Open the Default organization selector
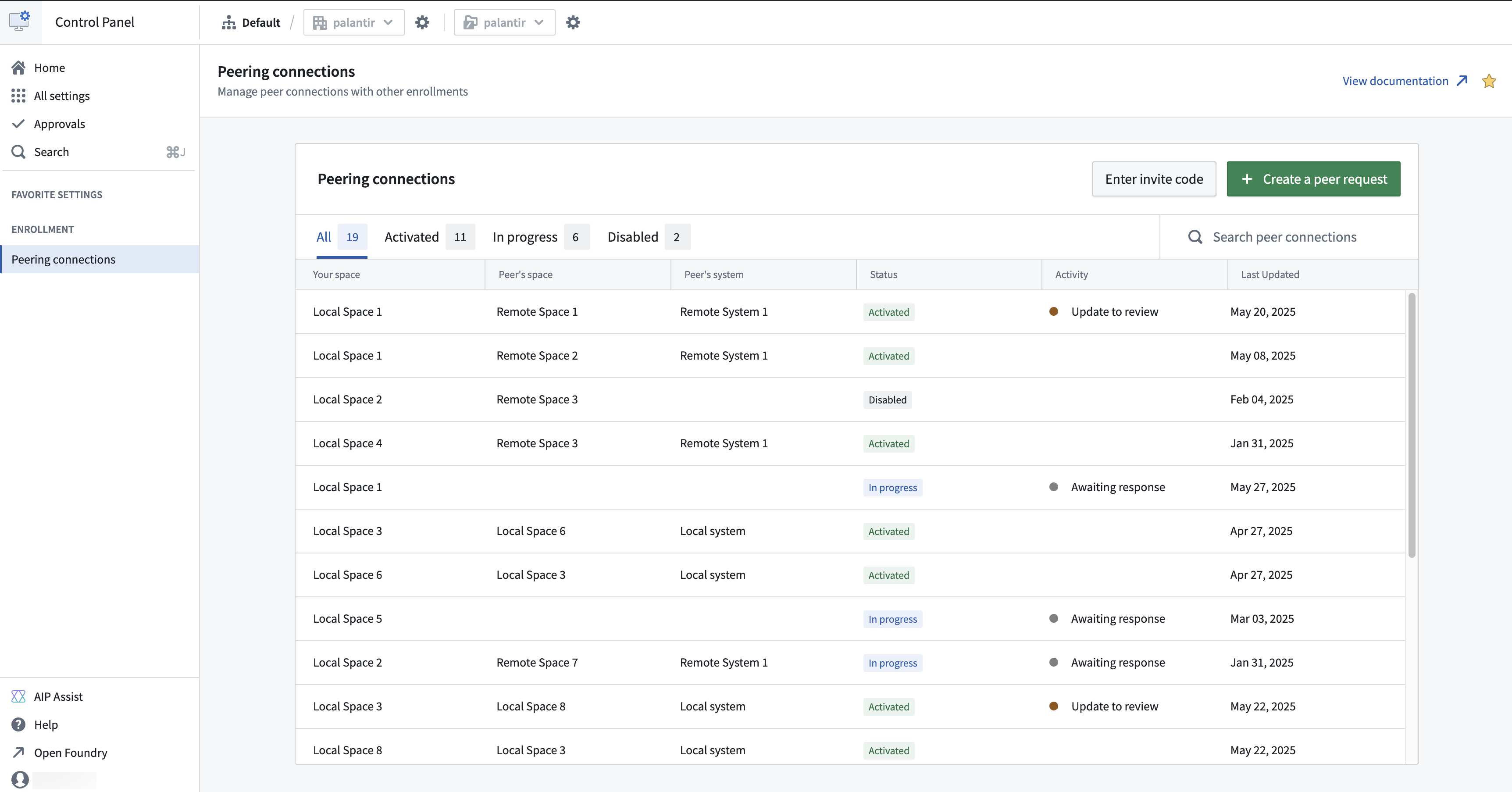 [x=251, y=22]
